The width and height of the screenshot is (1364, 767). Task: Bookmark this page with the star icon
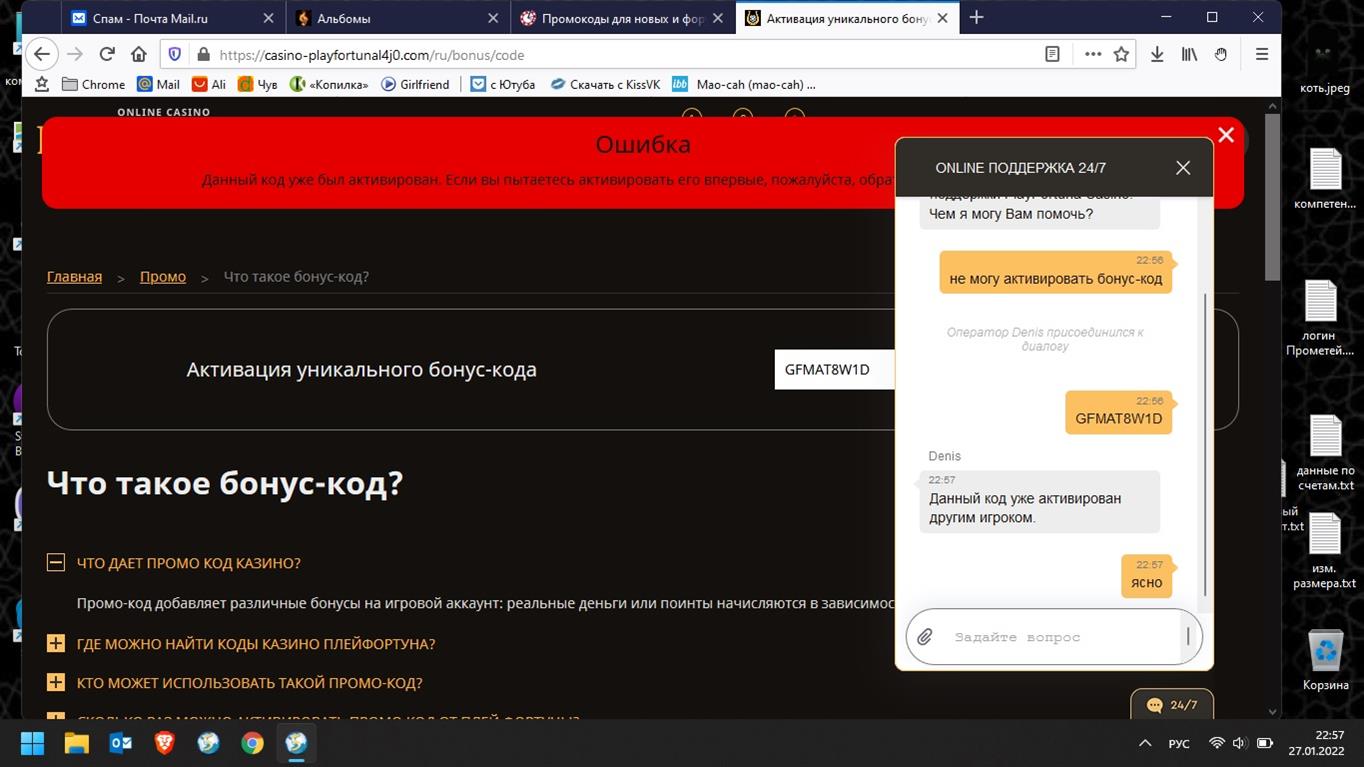(x=1121, y=55)
